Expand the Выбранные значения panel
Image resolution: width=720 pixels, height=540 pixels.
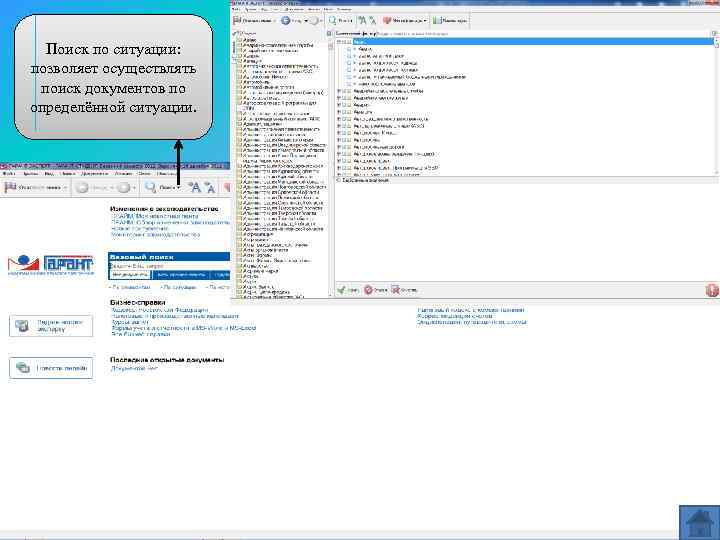[339, 180]
